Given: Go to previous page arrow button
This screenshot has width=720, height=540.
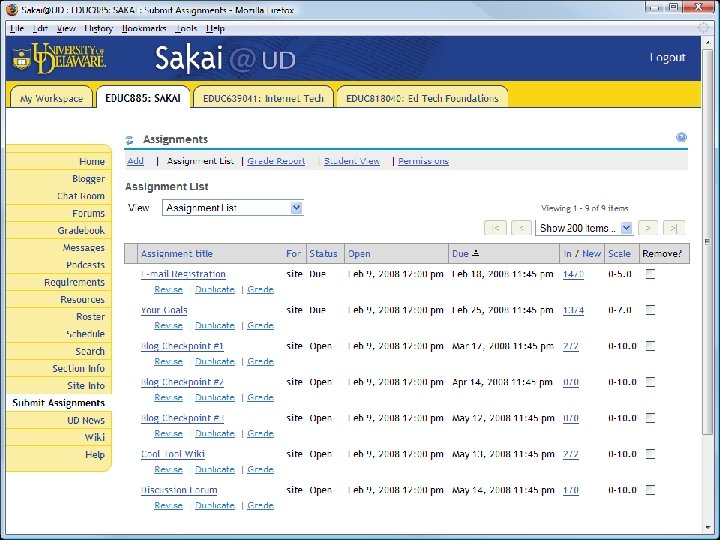Looking at the screenshot, I should [x=521, y=228].
